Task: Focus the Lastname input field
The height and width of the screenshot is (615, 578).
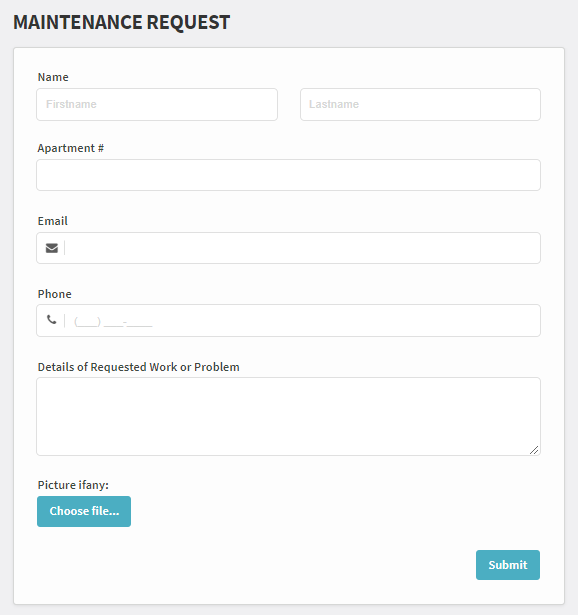Action: pyautogui.click(x=420, y=104)
